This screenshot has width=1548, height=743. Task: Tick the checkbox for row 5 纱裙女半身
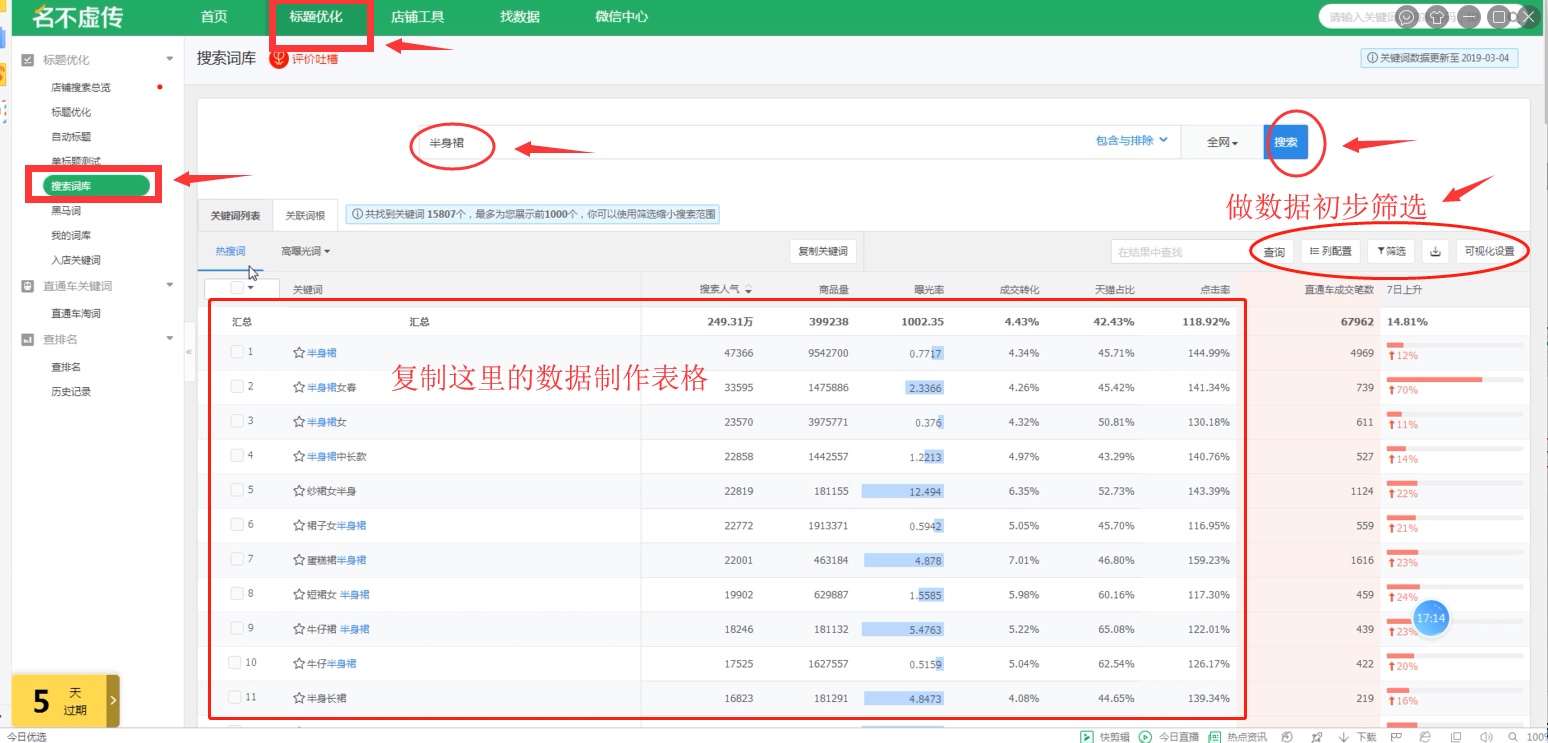coord(237,490)
